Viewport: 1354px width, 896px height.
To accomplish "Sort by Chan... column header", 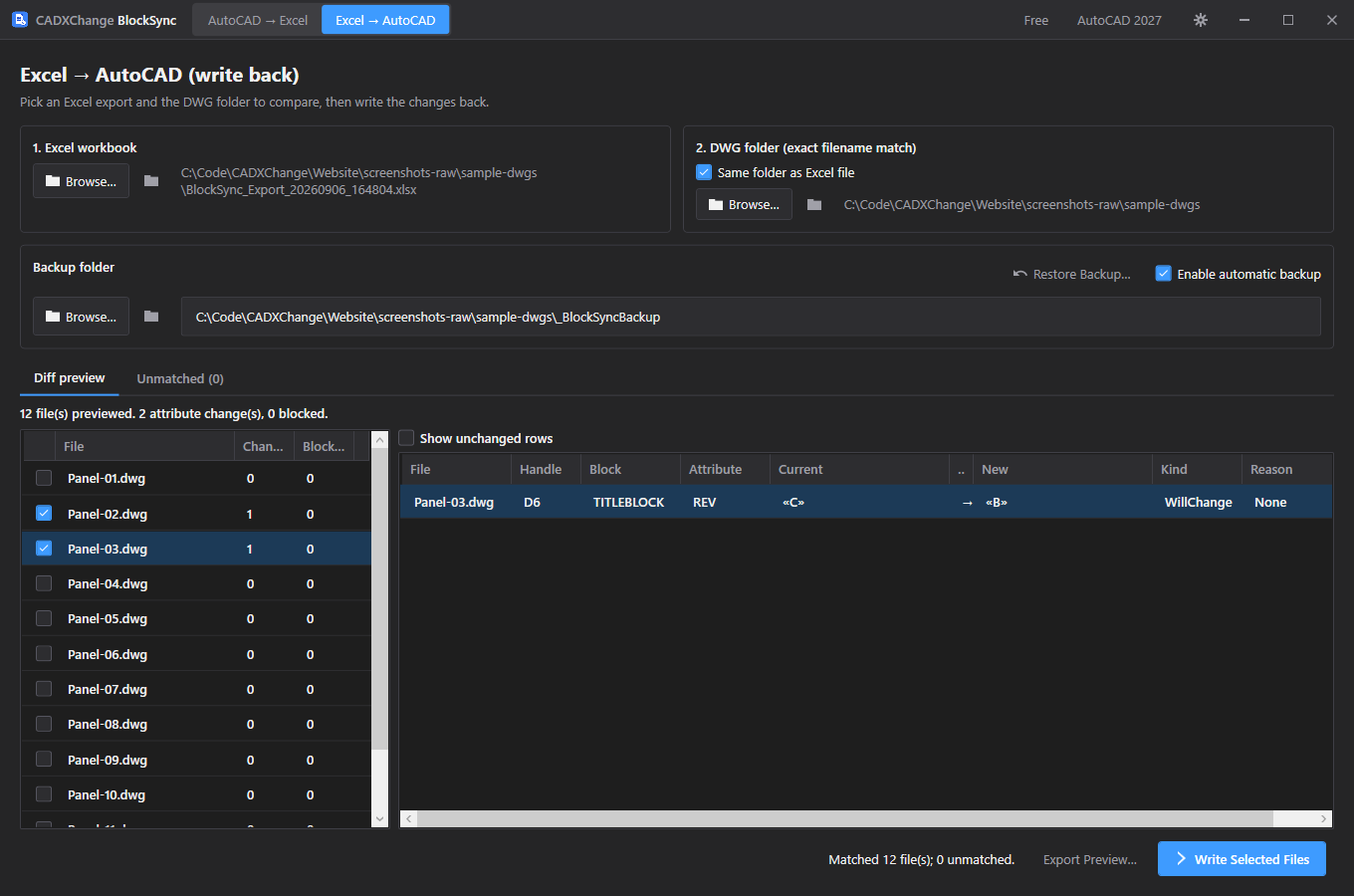I will tap(264, 446).
